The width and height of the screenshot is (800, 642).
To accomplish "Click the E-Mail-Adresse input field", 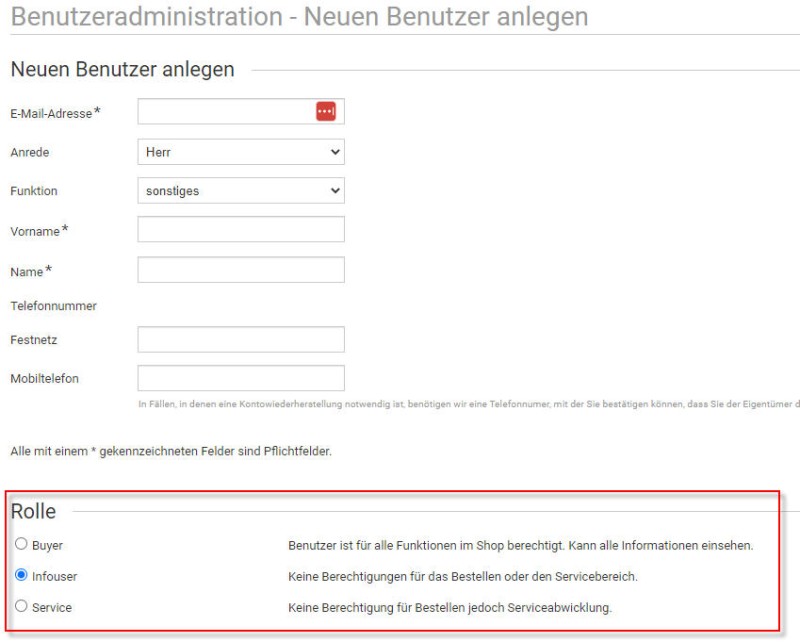I will (225, 112).
